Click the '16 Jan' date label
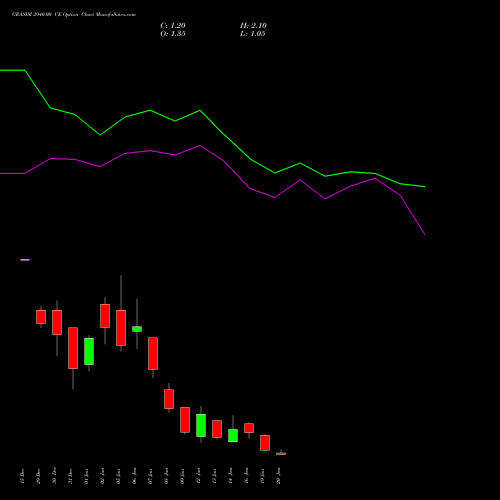The height and width of the screenshot is (500, 500). [246, 476]
